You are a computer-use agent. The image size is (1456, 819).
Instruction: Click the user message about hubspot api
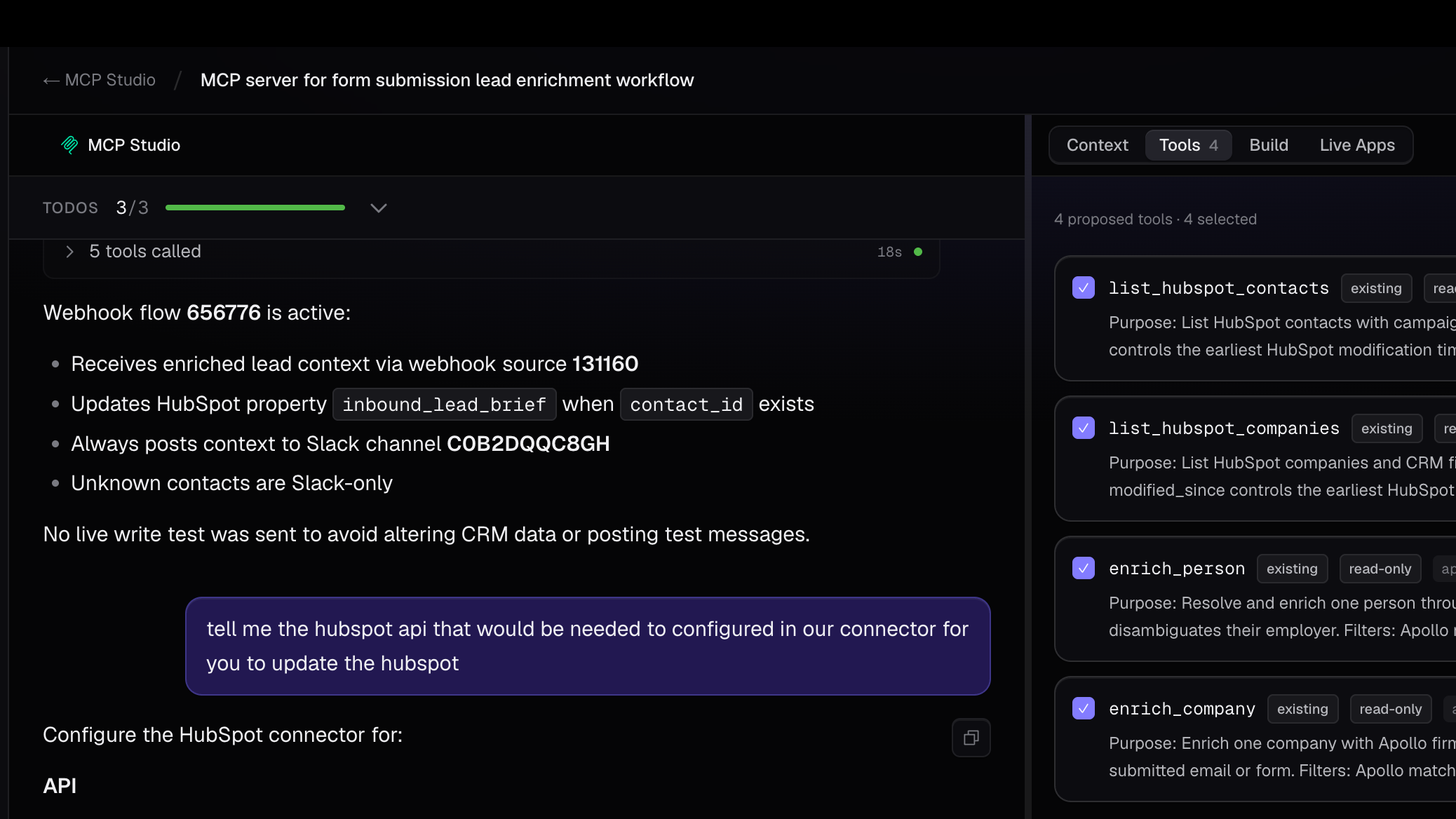coord(588,646)
